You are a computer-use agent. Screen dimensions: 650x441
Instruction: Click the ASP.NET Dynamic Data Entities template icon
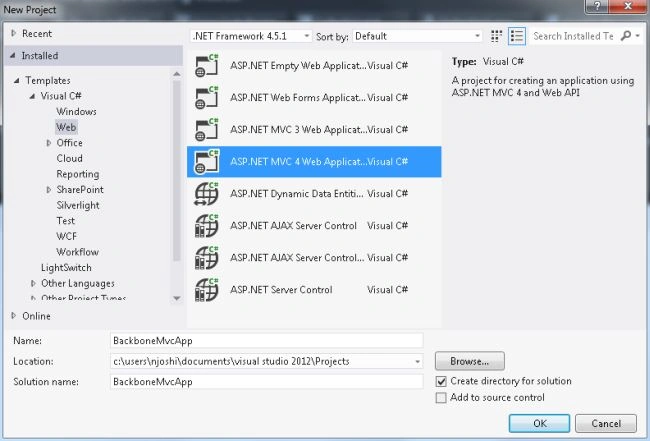coord(206,194)
